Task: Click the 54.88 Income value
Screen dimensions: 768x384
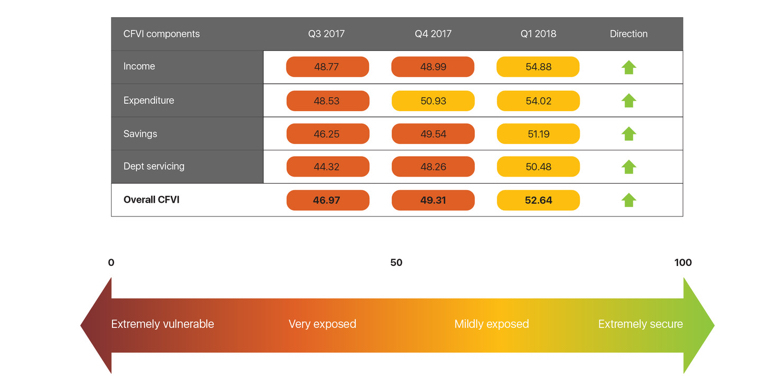Action: [538, 67]
